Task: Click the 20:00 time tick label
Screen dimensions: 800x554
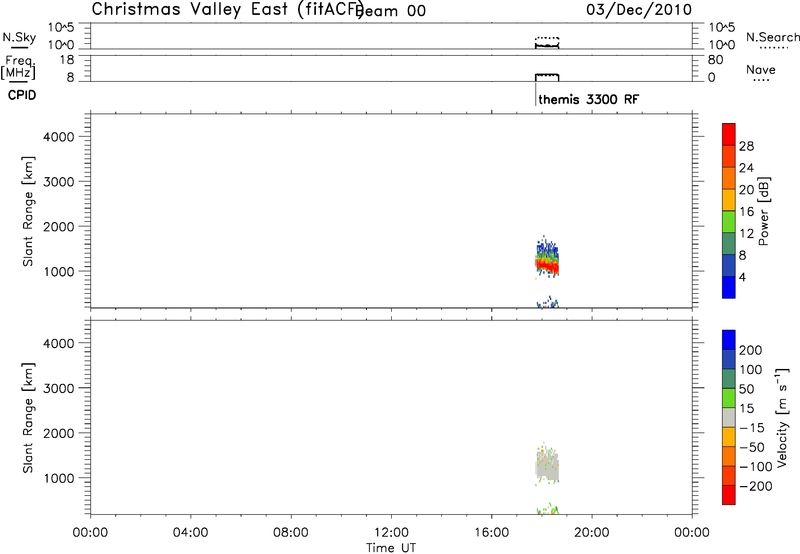Action: coord(592,533)
